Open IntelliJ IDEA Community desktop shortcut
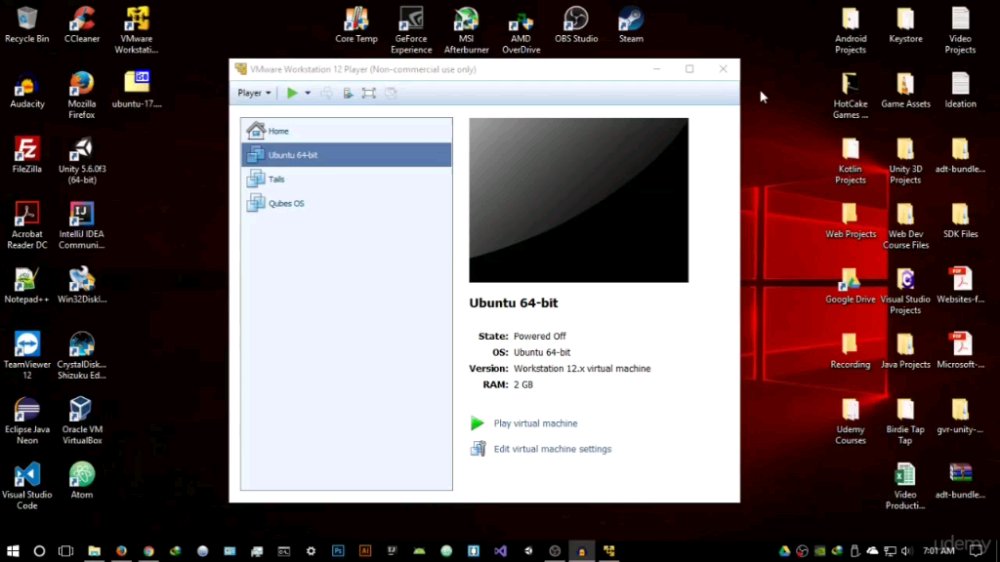The height and width of the screenshot is (562, 1000). pos(82,226)
